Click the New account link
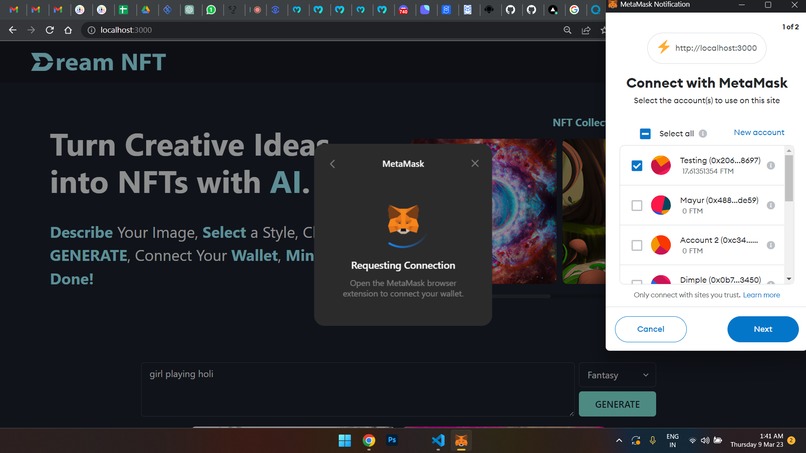 click(x=759, y=133)
